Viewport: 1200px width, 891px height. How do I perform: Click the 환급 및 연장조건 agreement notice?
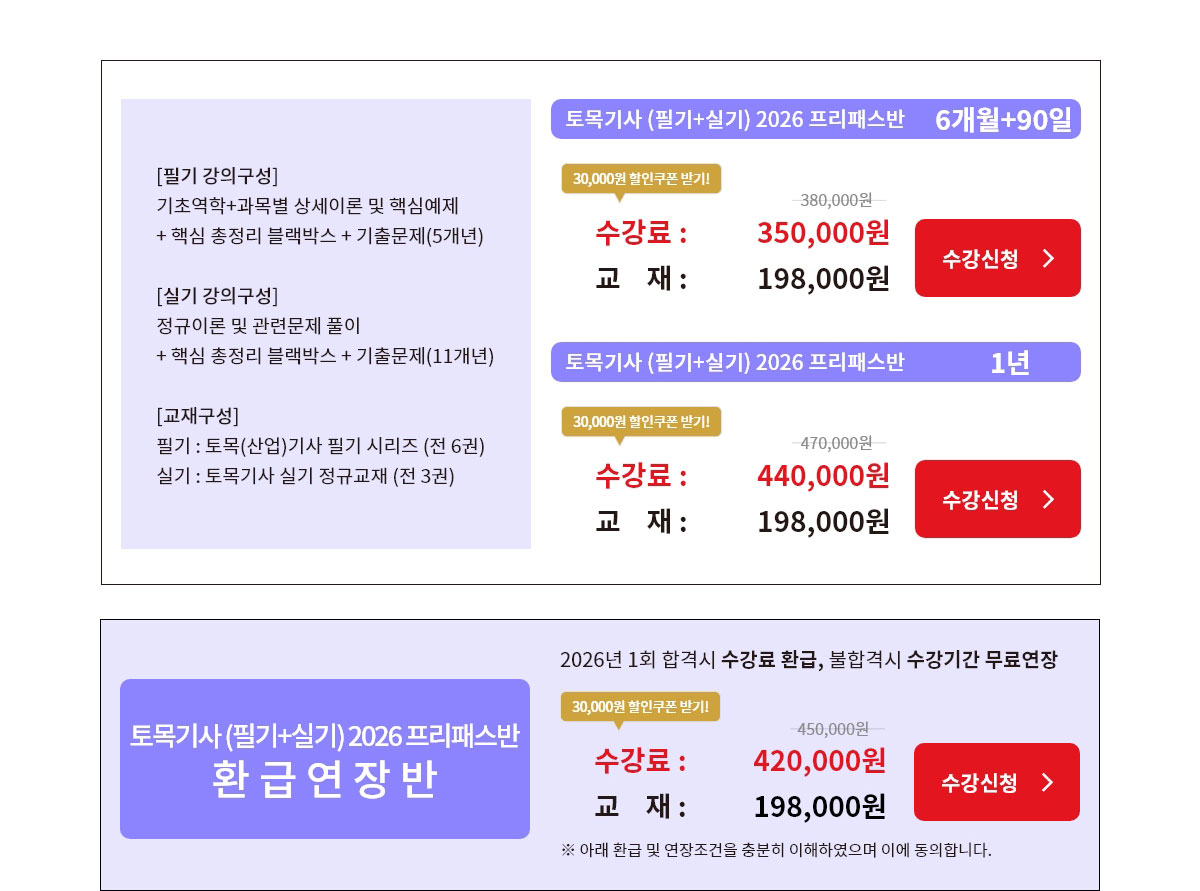(776, 850)
